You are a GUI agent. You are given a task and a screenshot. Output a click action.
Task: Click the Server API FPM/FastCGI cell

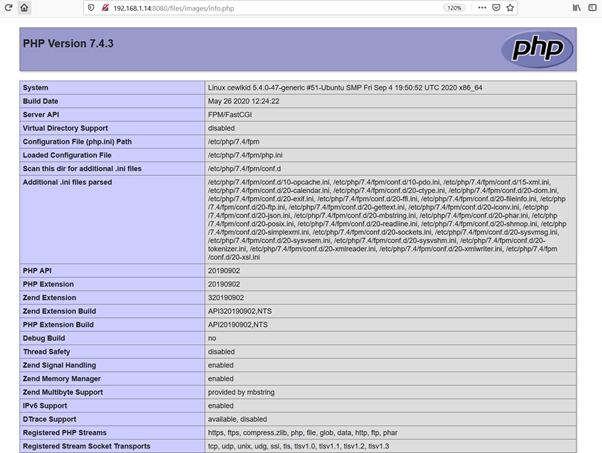click(x=233, y=114)
